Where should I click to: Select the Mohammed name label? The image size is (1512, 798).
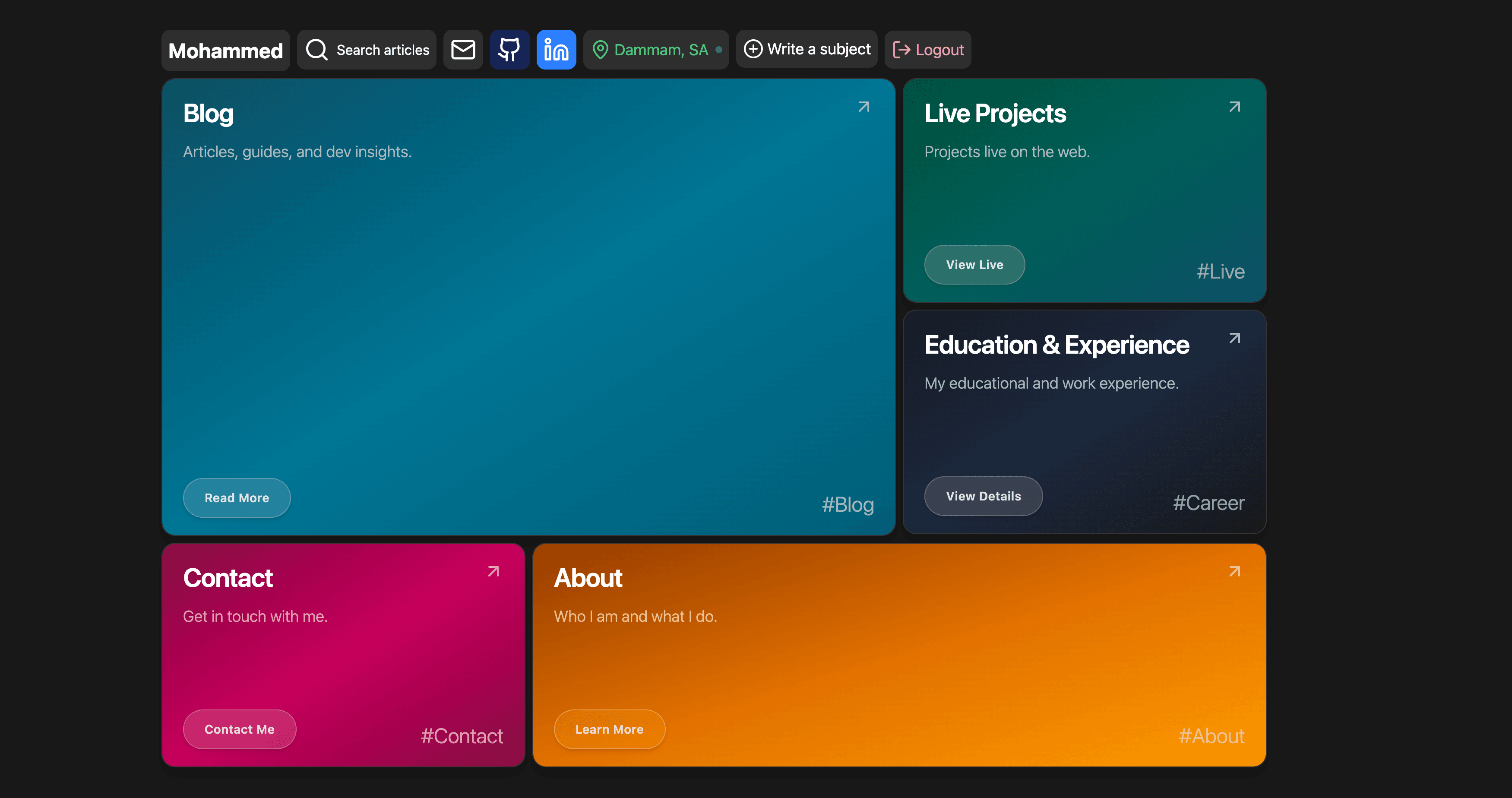(x=225, y=50)
